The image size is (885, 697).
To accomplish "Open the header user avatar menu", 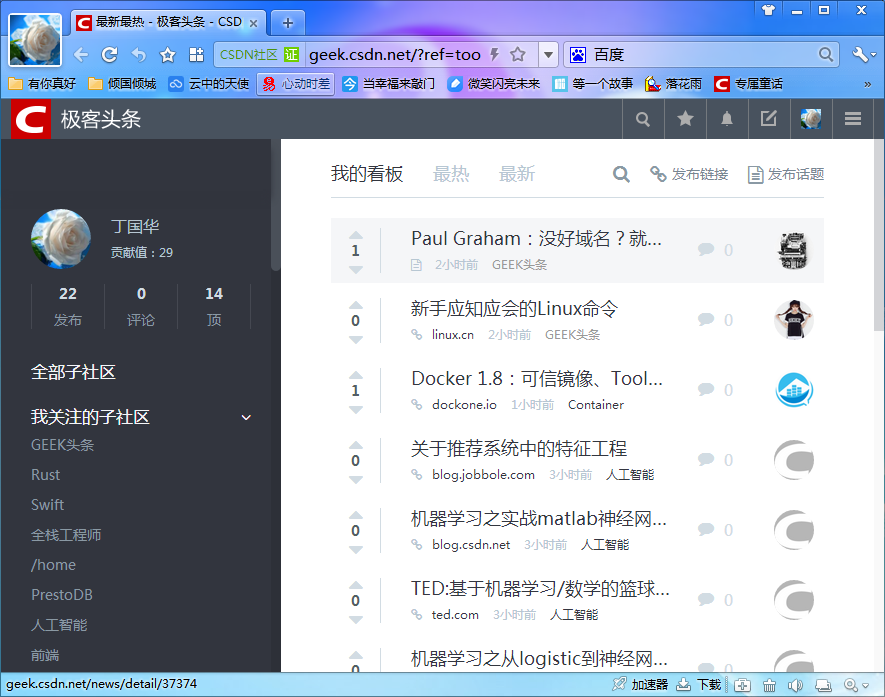I will 811,119.
